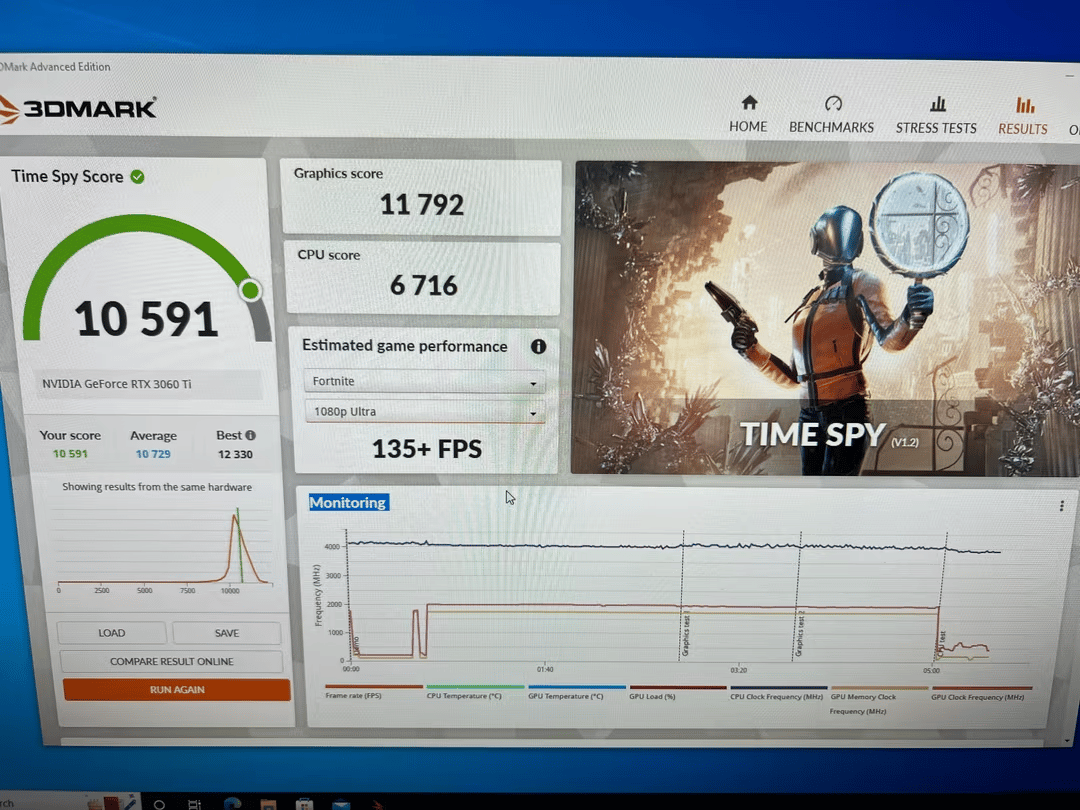Open Cortana circle icon in taskbar
1080x810 pixels.
[159, 804]
